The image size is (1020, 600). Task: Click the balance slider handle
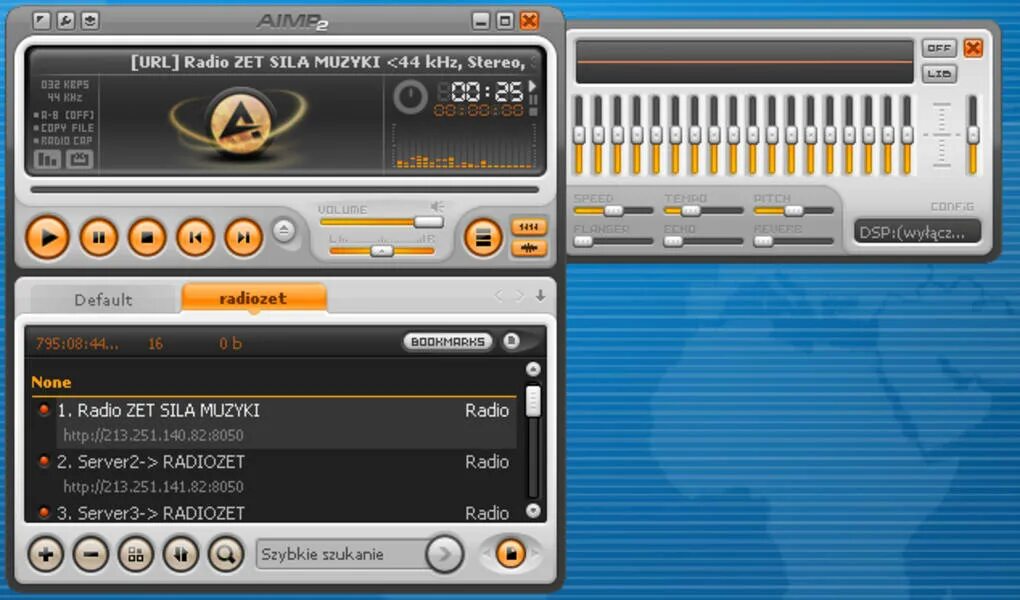point(382,251)
